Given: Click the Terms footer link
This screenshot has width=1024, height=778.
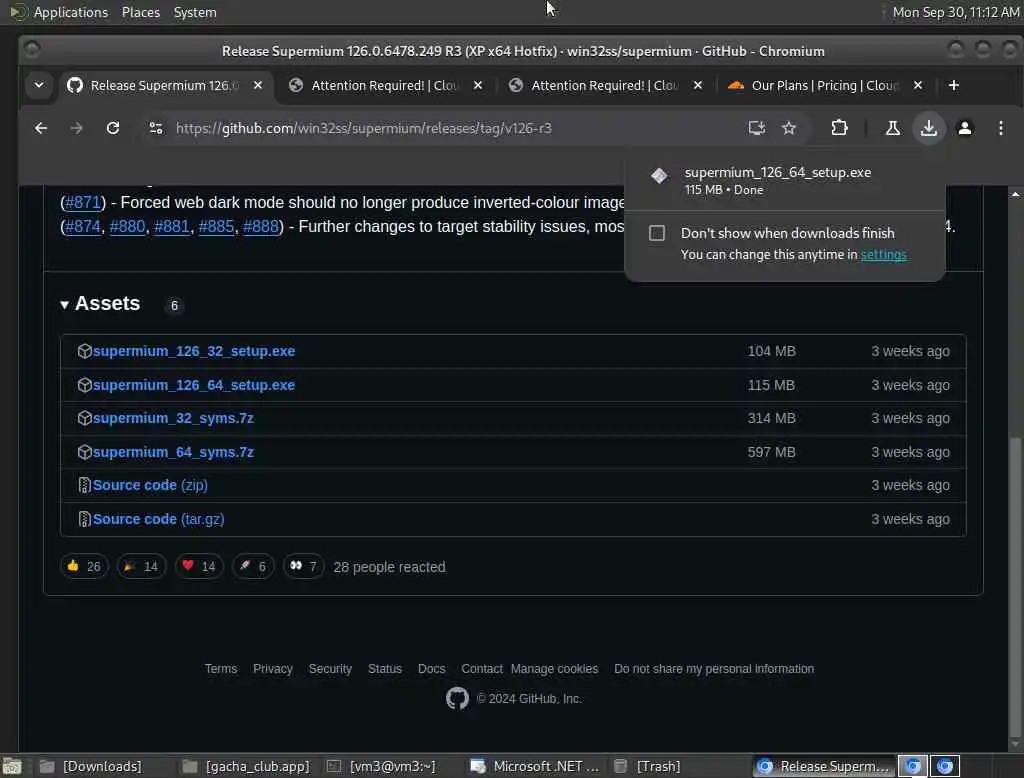Looking at the screenshot, I should (x=221, y=669).
